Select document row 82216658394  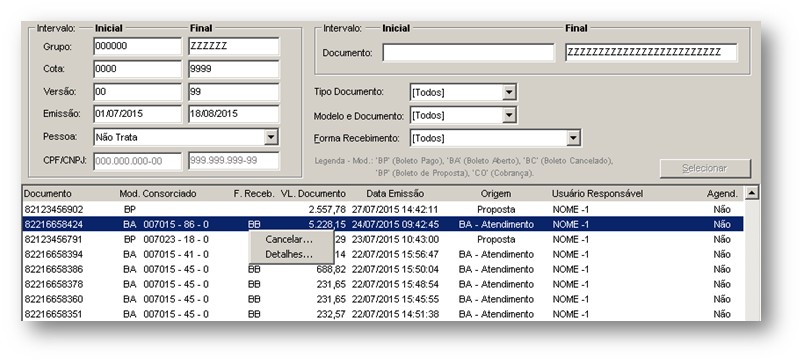(383, 254)
